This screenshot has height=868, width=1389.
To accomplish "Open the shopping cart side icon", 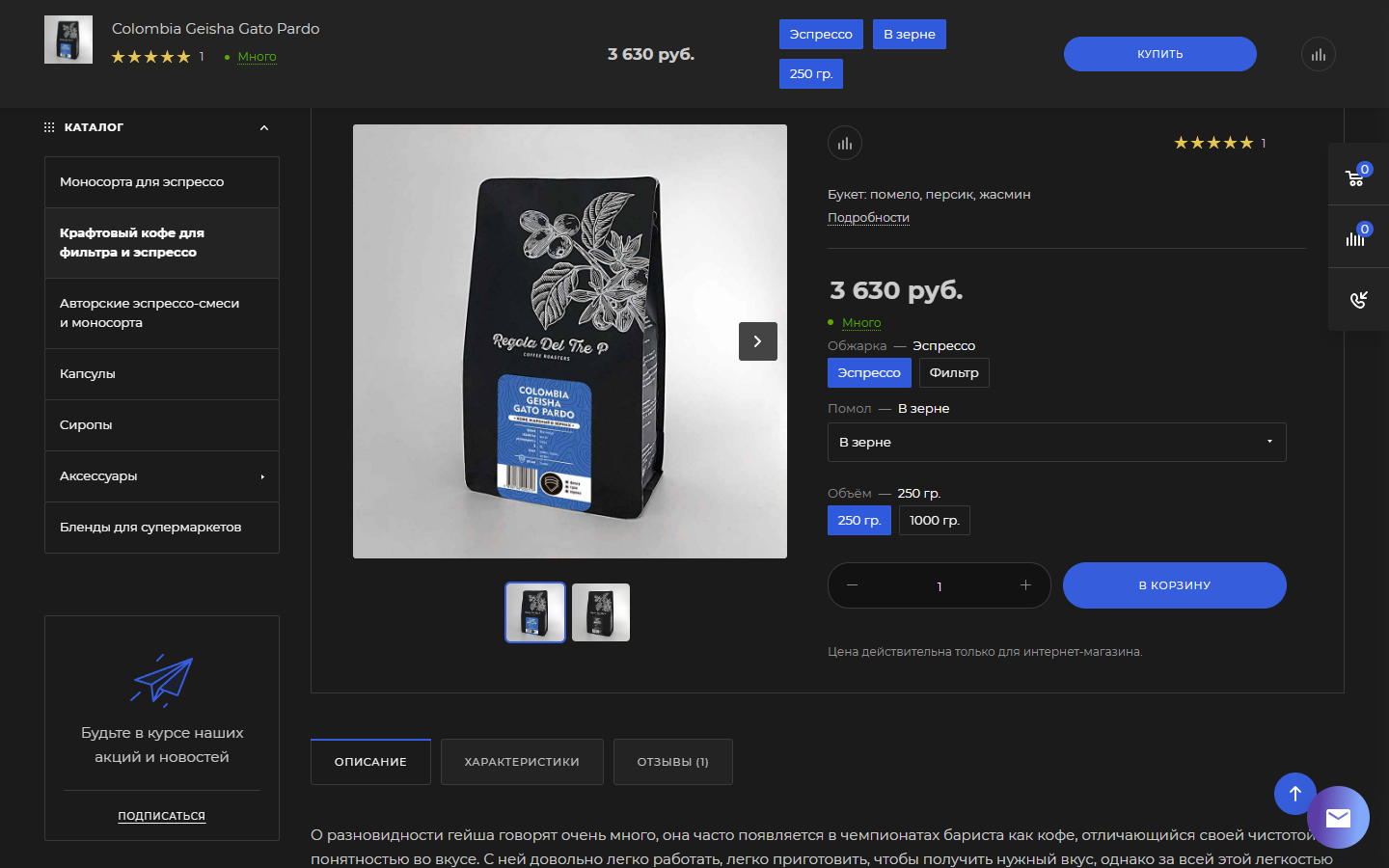I will [1355, 176].
